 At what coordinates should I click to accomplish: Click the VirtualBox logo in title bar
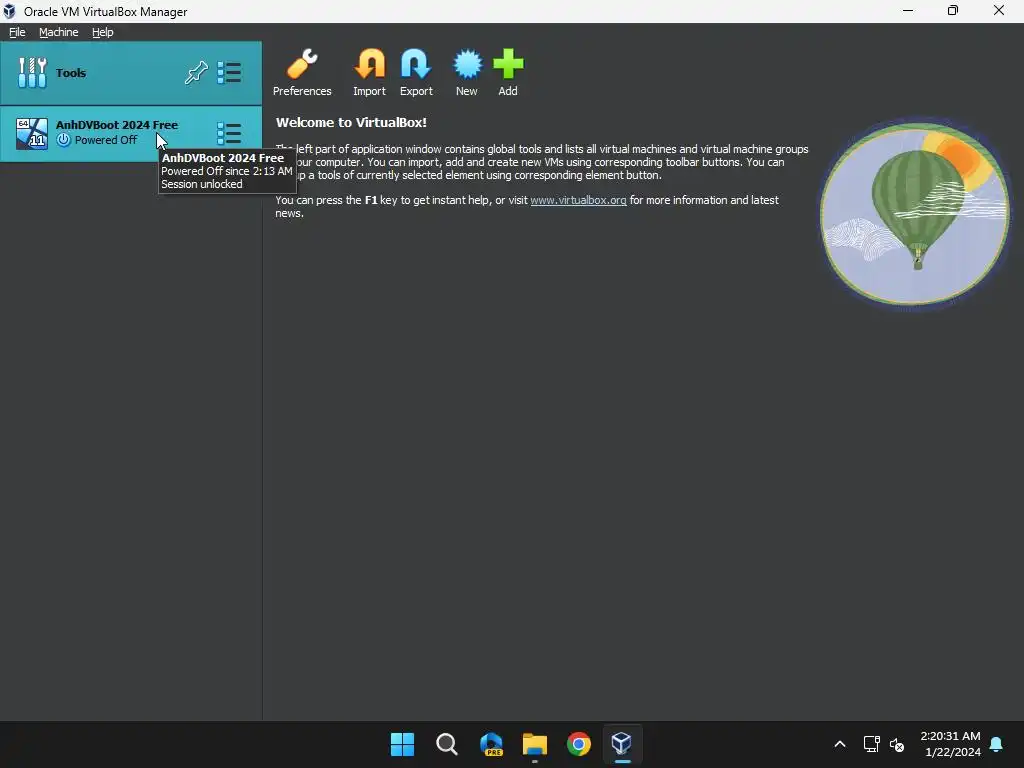point(9,11)
